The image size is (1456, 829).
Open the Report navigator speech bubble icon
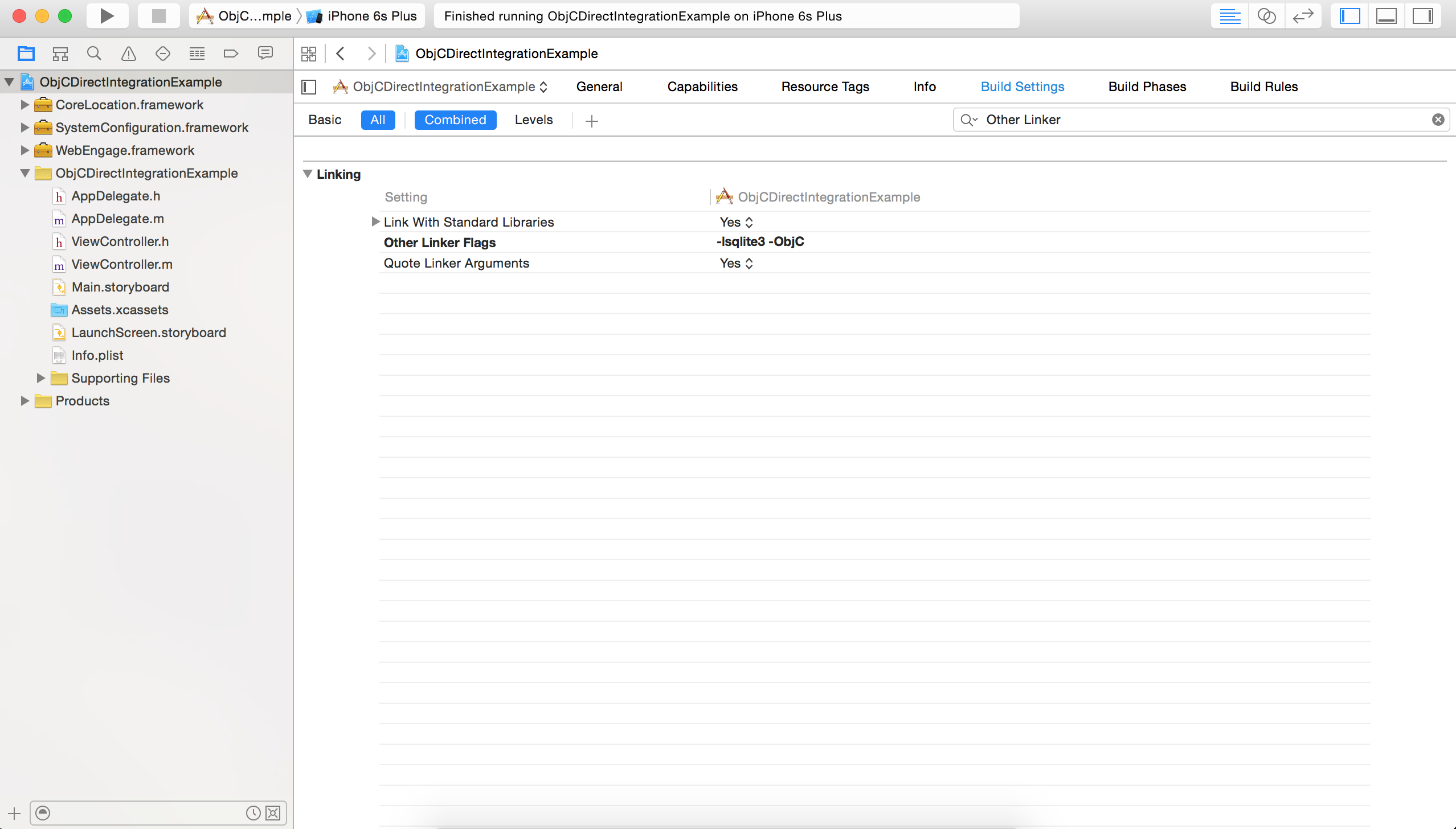tap(265, 54)
